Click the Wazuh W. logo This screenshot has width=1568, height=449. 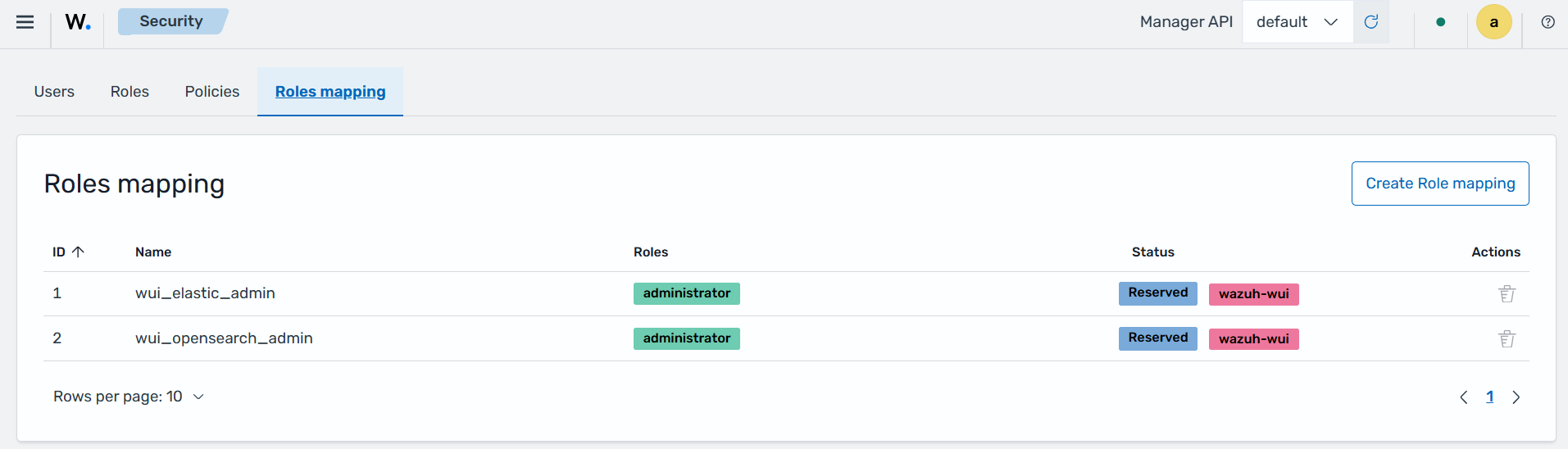(78, 22)
